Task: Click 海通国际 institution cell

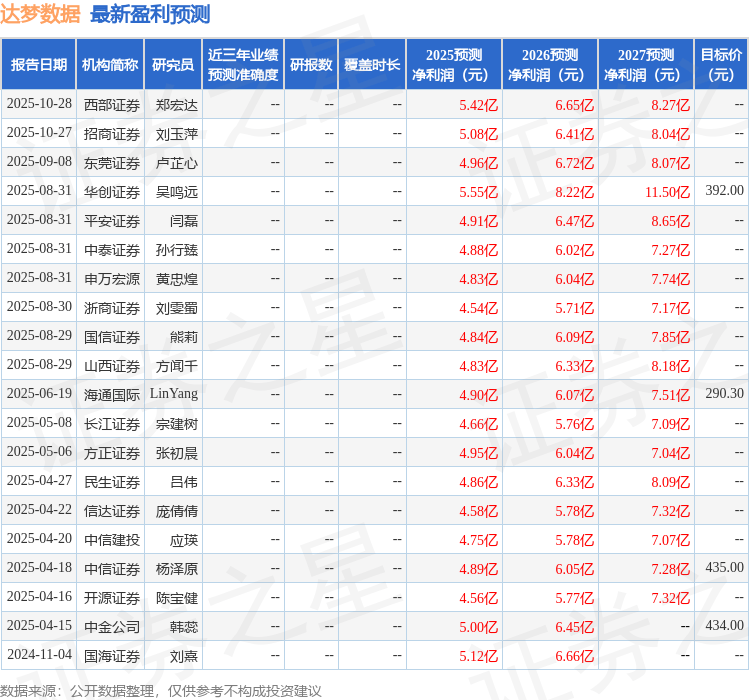Action: coord(112,395)
